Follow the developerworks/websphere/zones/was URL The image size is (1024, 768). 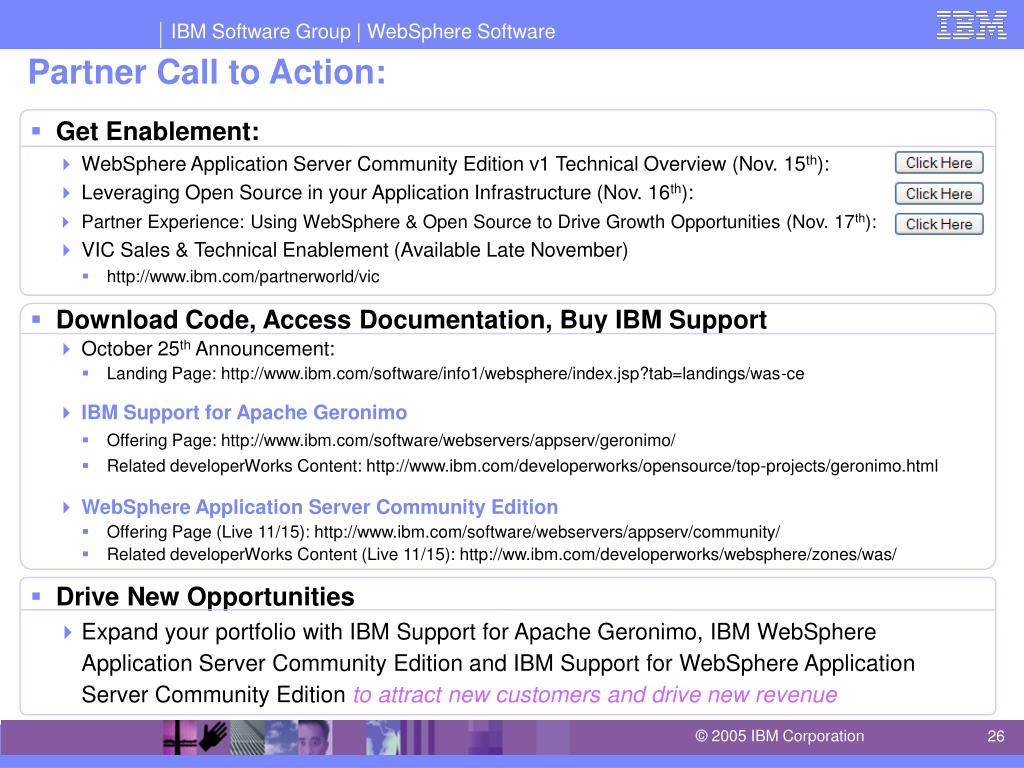pyautogui.click(x=678, y=554)
